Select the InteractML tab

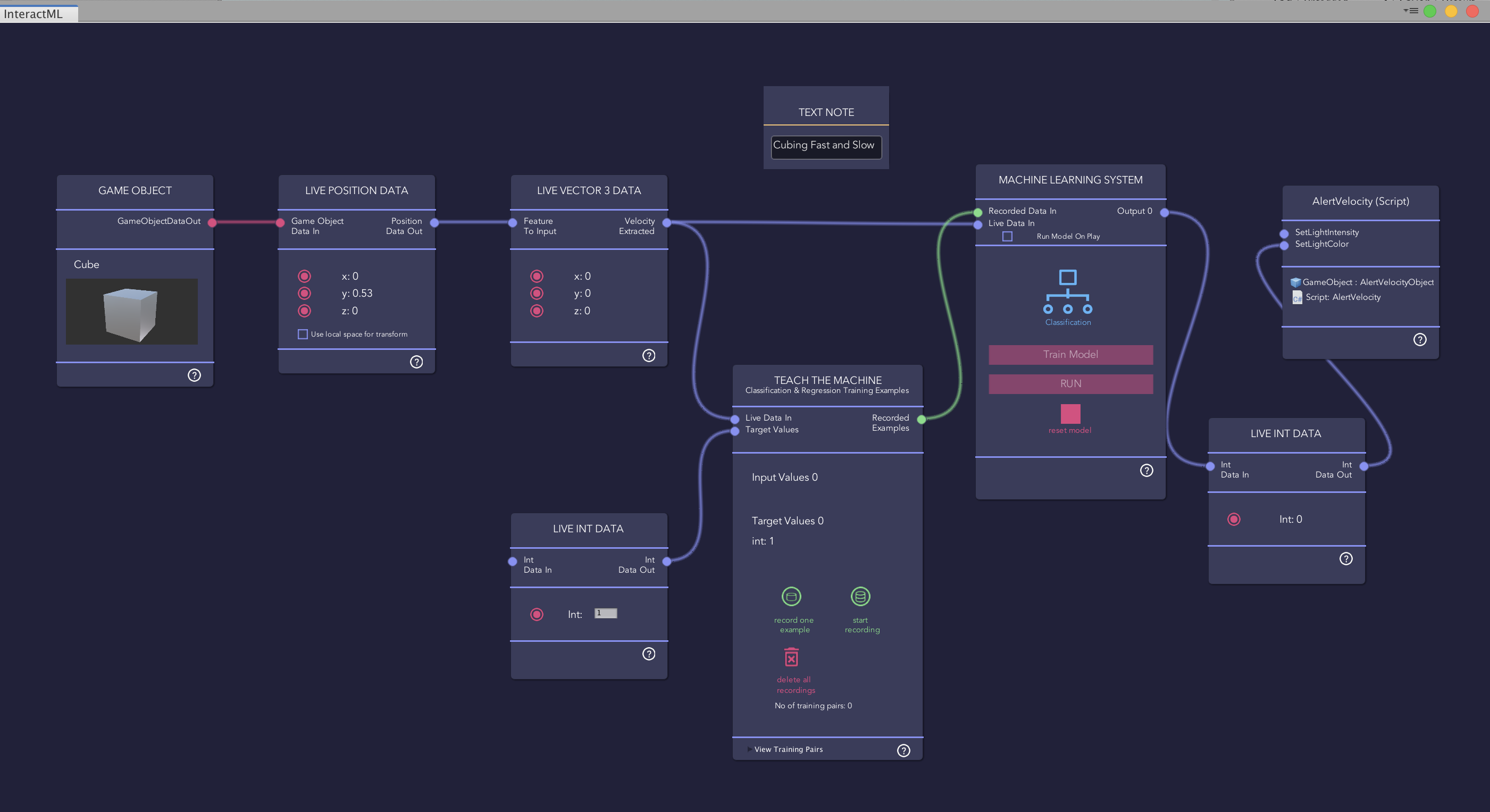tap(34, 14)
